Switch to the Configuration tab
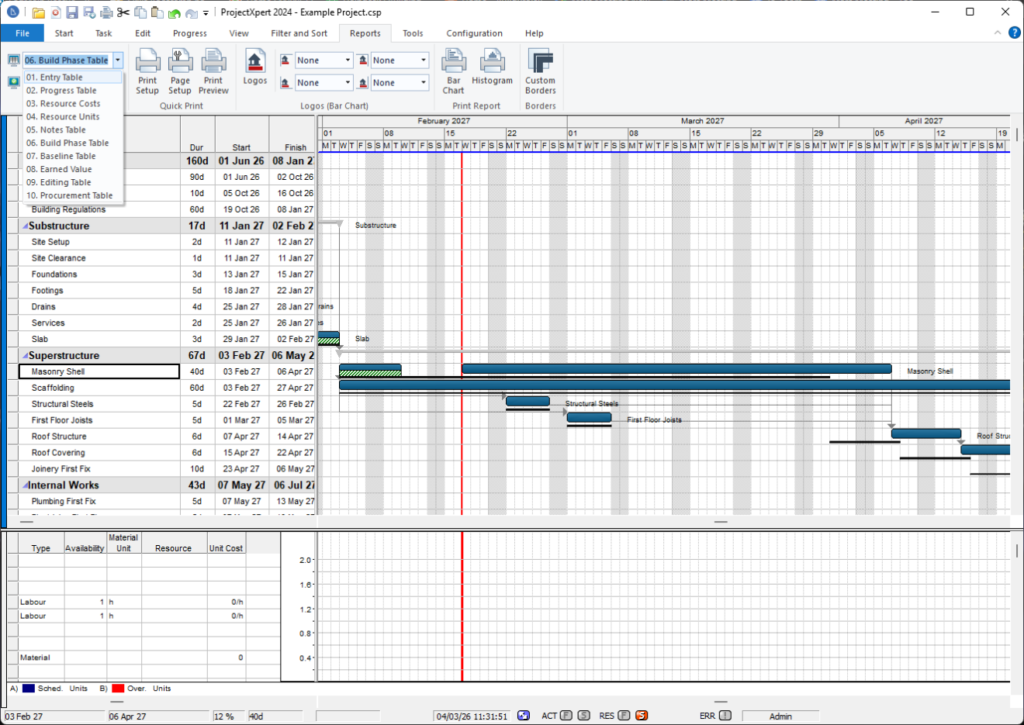Image resolution: width=1024 pixels, height=725 pixels. (474, 33)
